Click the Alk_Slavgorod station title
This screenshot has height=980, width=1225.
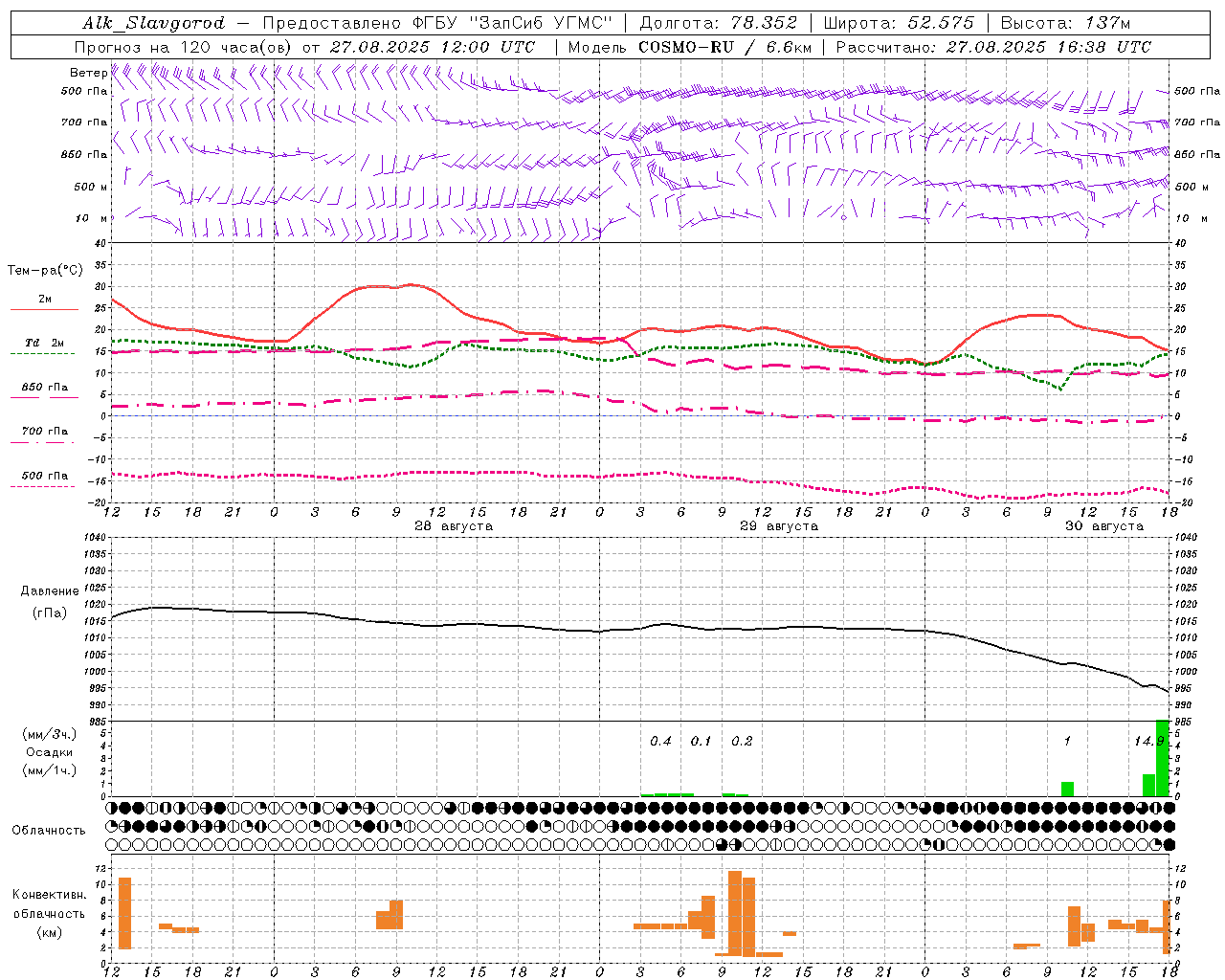click(154, 23)
